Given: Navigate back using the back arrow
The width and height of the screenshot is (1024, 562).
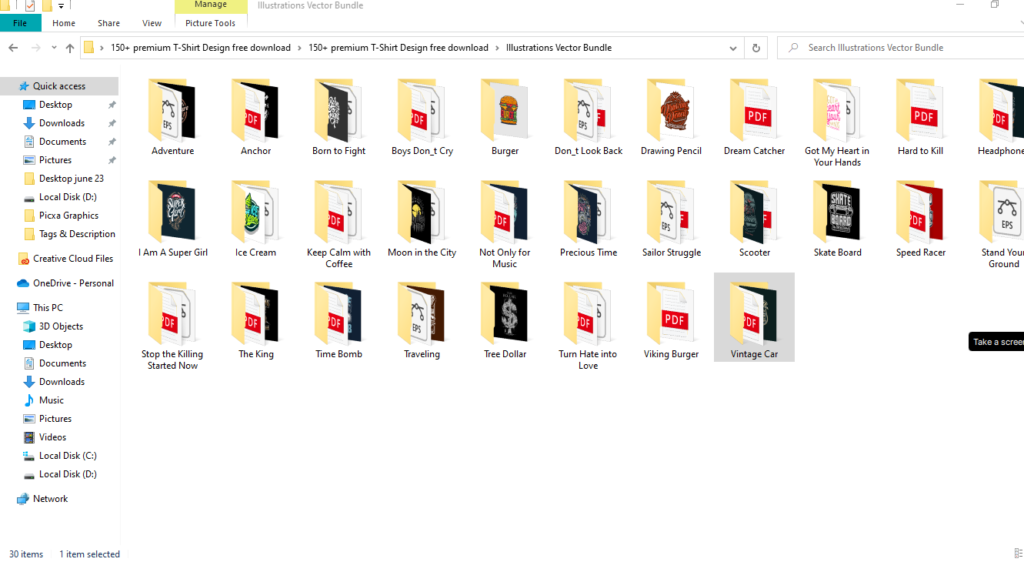Looking at the screenshot, I should coord(14,47).
